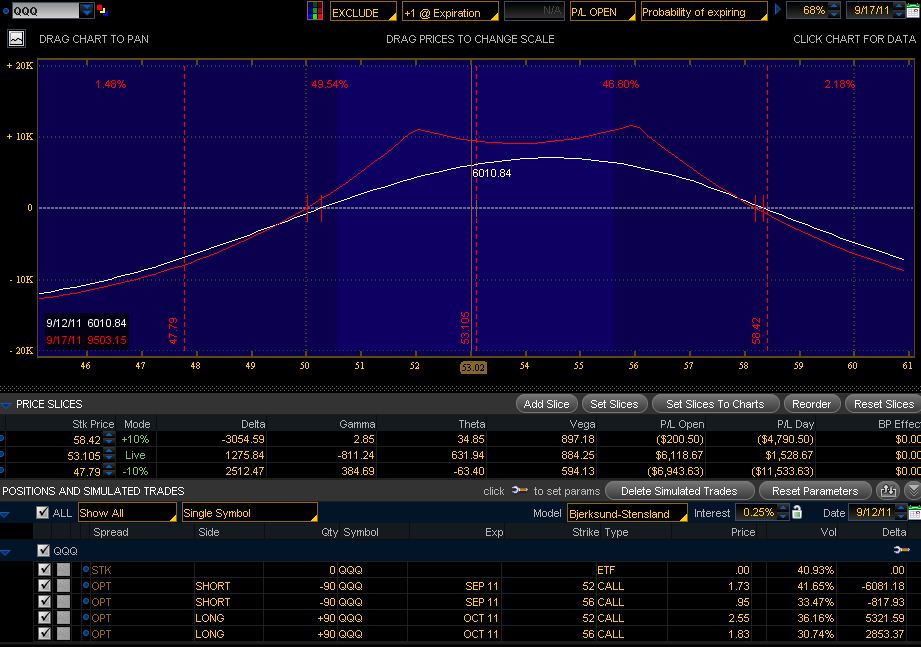Adjust the 9/17/11 date stepper arrows
Image resolution: width=921 pixels, height=647 pixels.
pyautogui.click(x=899, y=10)
